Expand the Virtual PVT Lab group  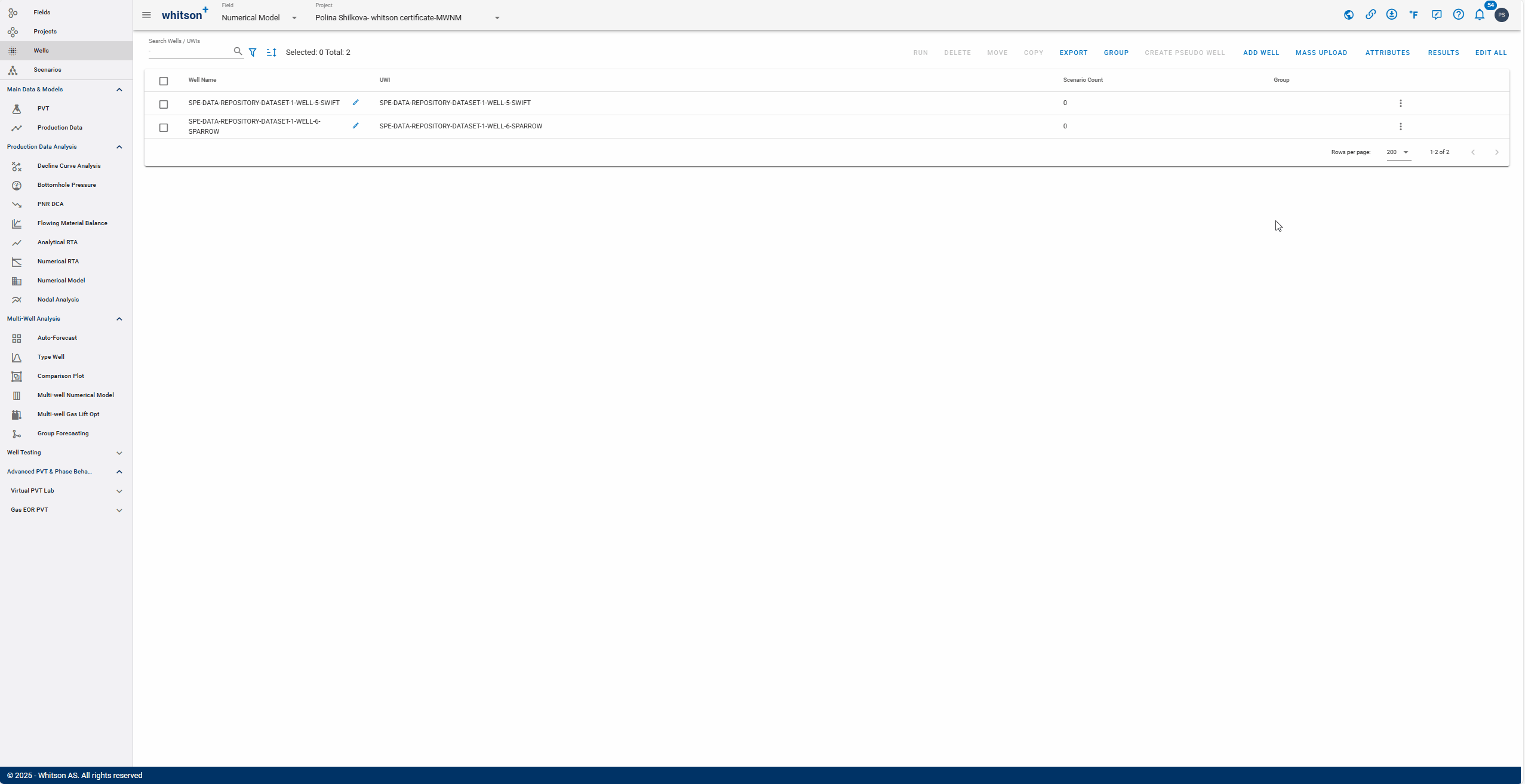[119, 491]
